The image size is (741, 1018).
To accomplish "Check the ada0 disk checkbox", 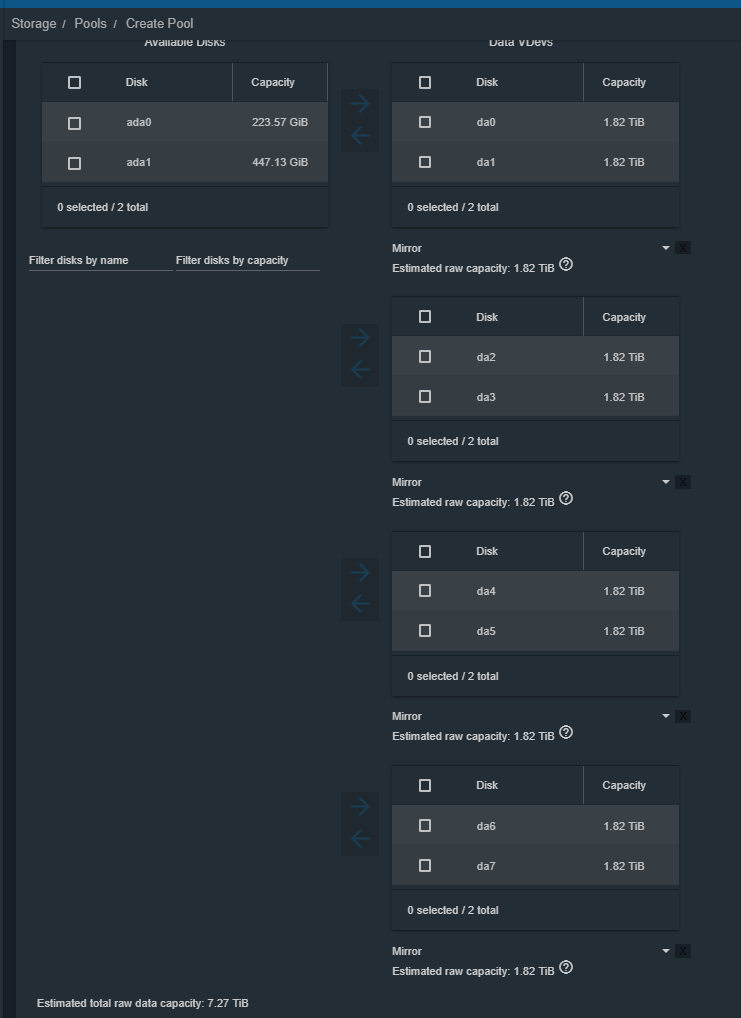I will [75, 123].
